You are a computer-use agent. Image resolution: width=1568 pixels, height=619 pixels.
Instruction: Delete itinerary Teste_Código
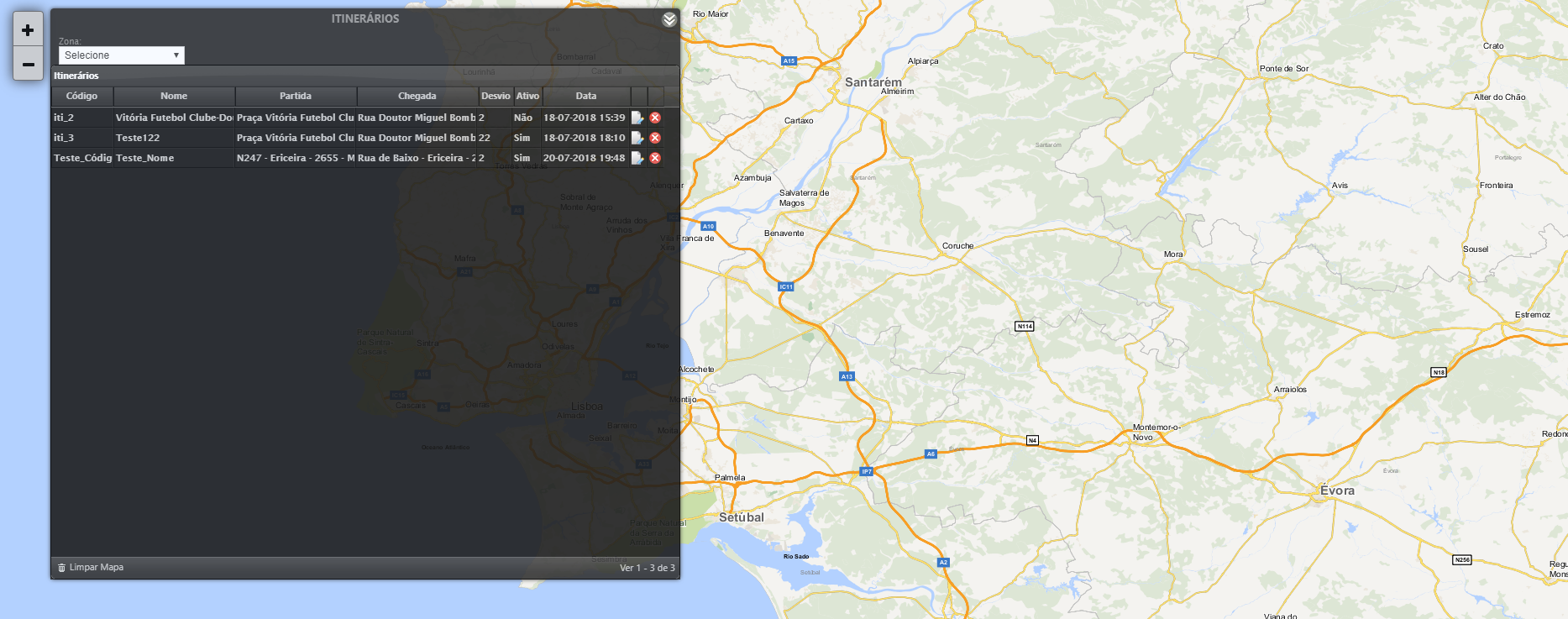pos(655,158)
